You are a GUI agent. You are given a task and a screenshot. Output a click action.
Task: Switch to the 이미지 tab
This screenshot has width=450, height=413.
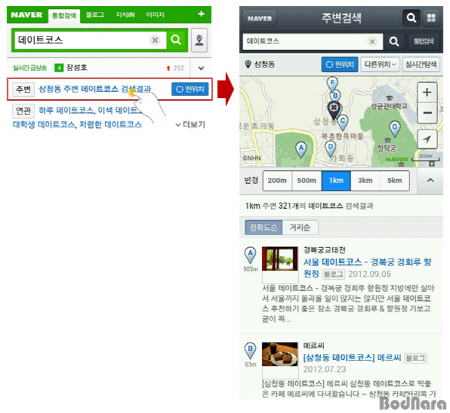(155, 15)
